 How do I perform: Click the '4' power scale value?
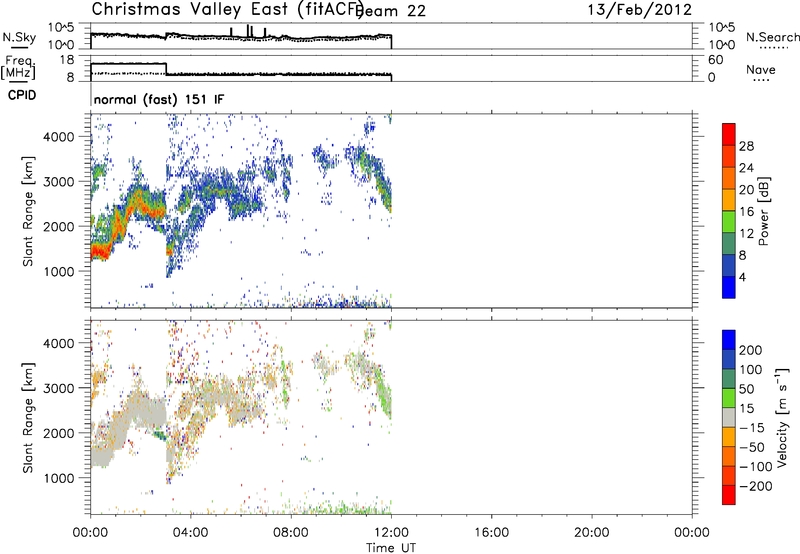point(742,277)
